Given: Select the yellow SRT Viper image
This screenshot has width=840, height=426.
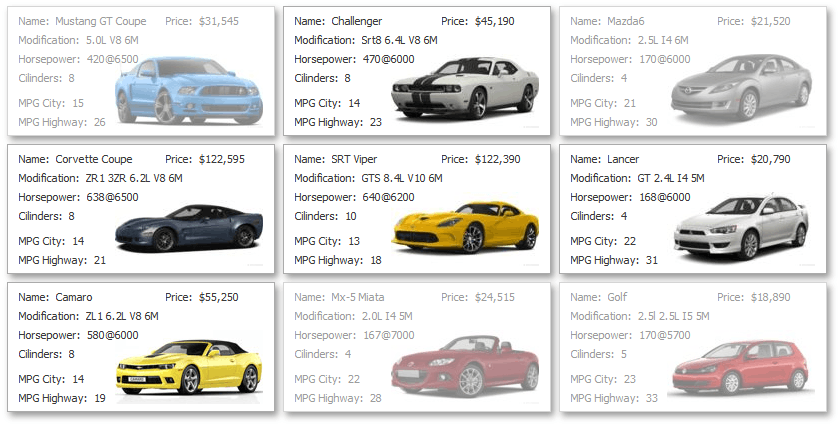Looking at the screenshot, I should [x=465, y=227].
